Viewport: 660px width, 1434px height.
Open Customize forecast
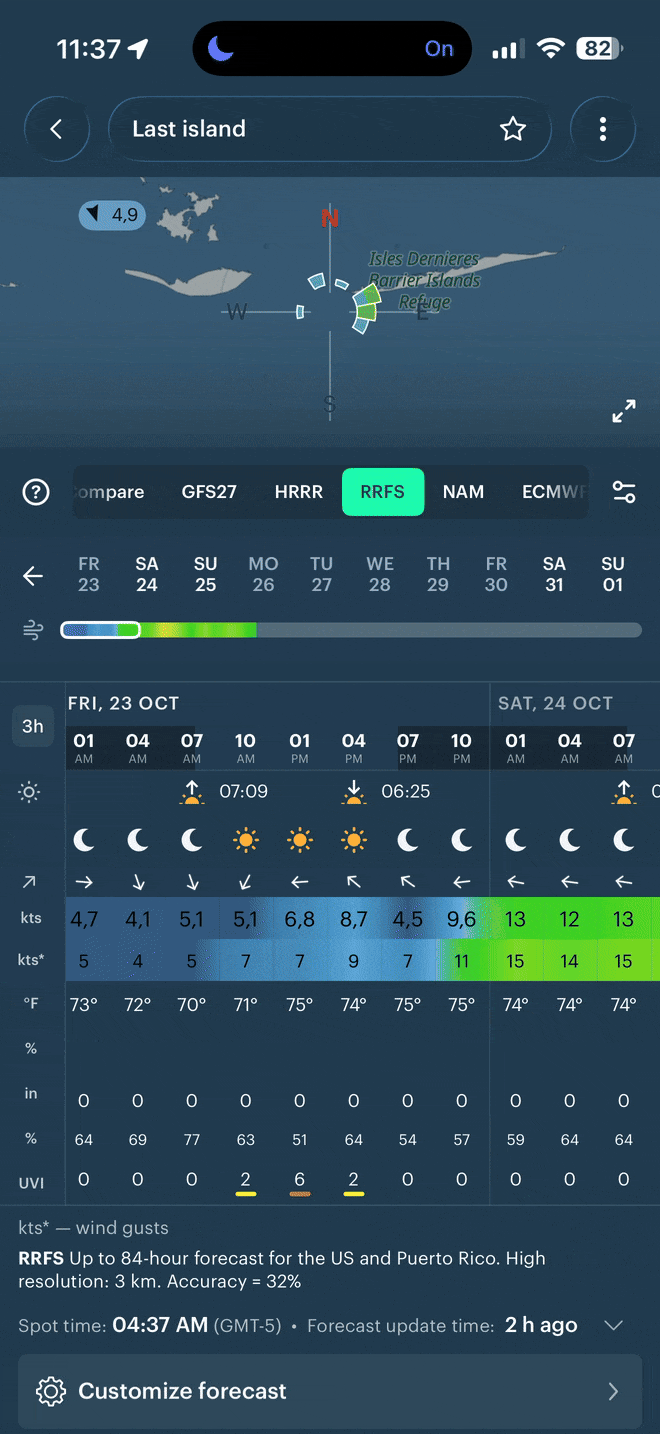point(330,1391)
